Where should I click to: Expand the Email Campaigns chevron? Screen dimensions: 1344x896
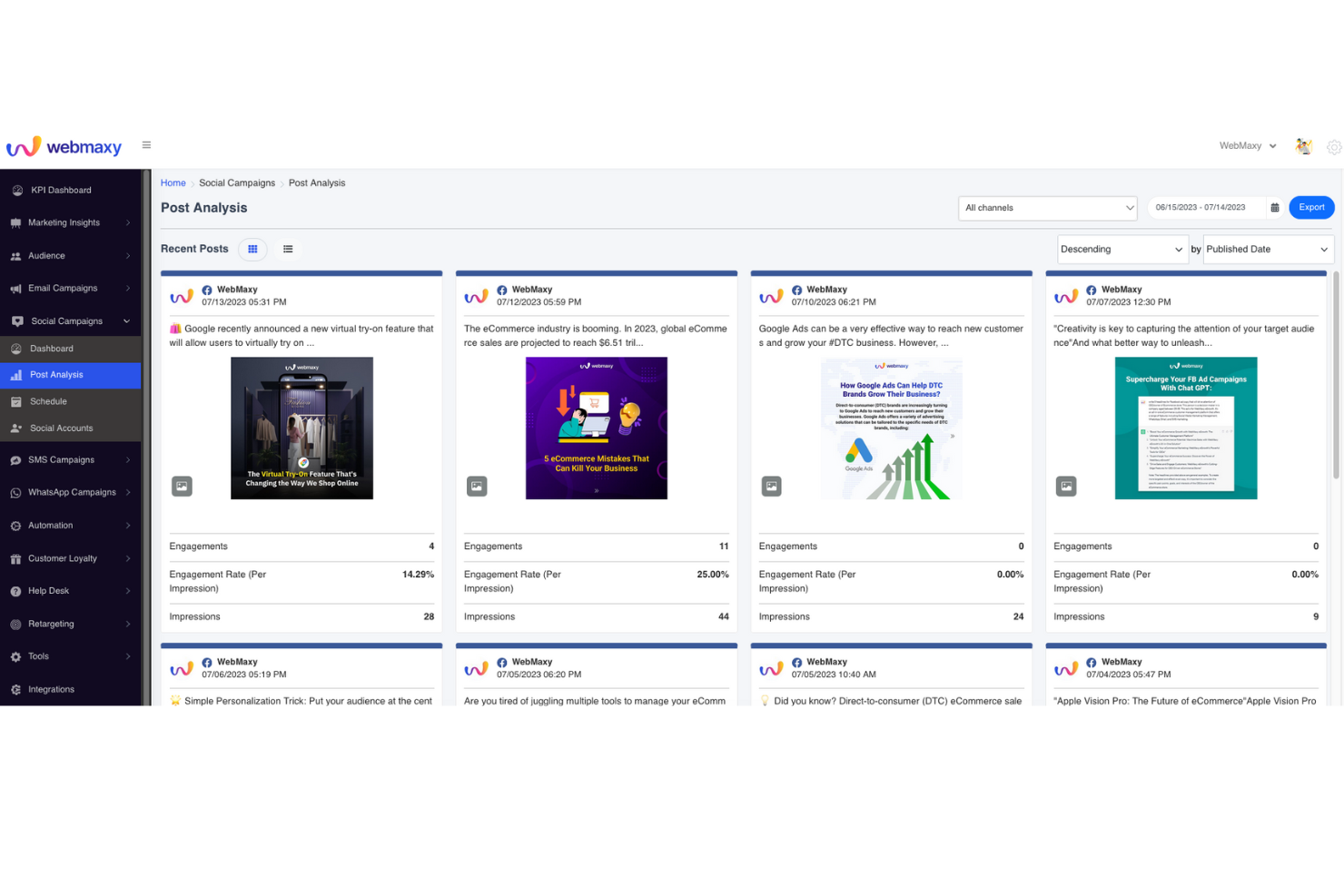128,289
